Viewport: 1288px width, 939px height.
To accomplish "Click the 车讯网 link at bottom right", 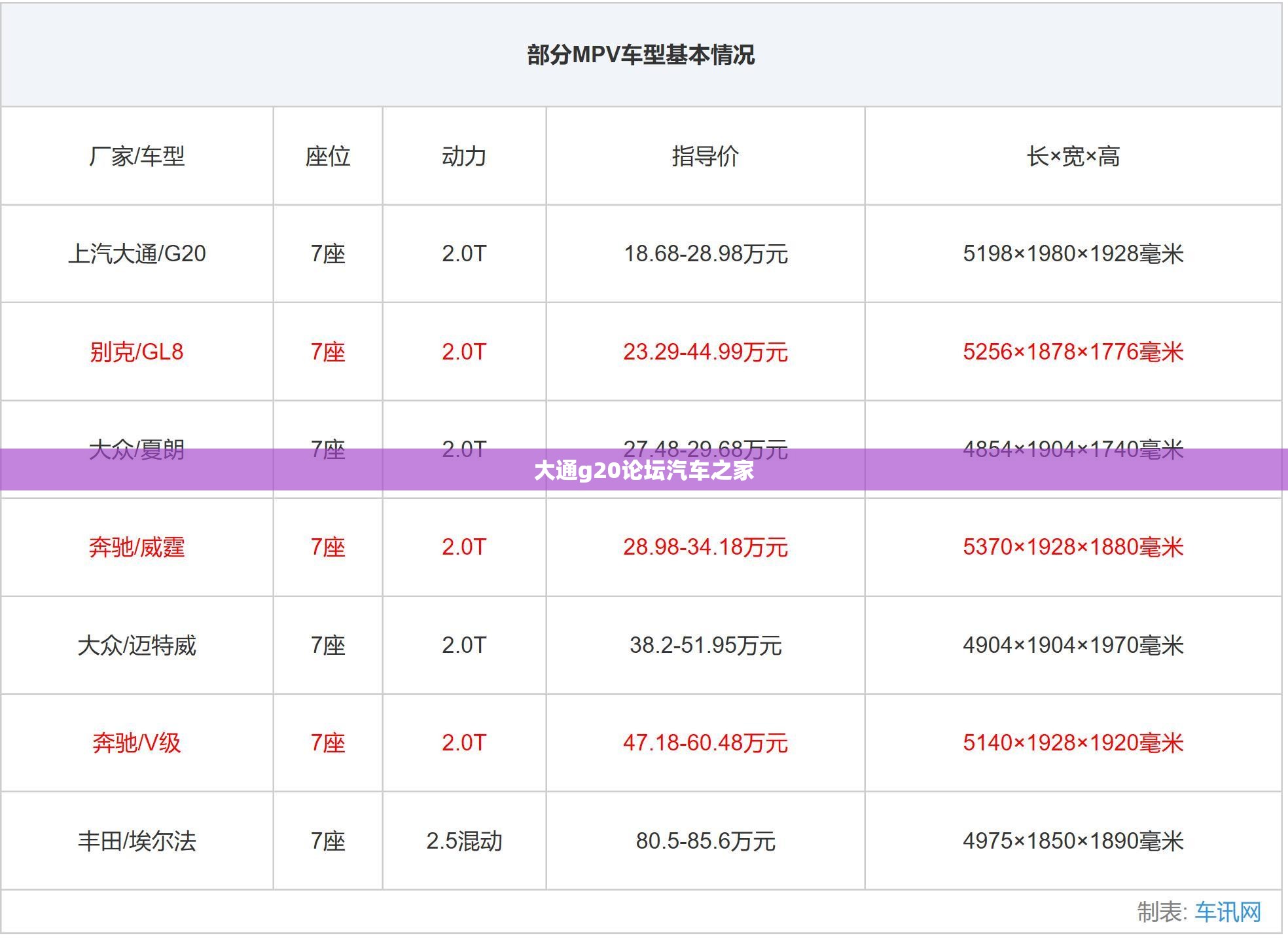I will point(1228,911).
